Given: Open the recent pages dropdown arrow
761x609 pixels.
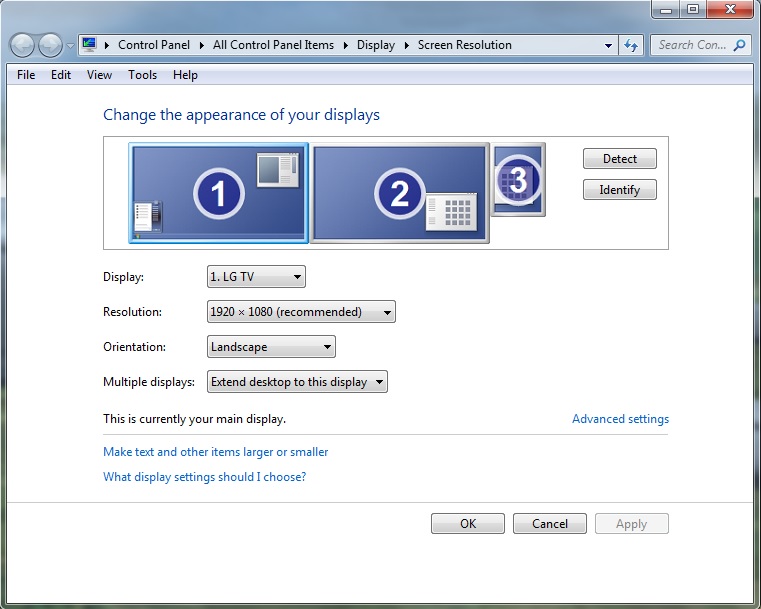Looking at the screenshot, I should 70,46.
